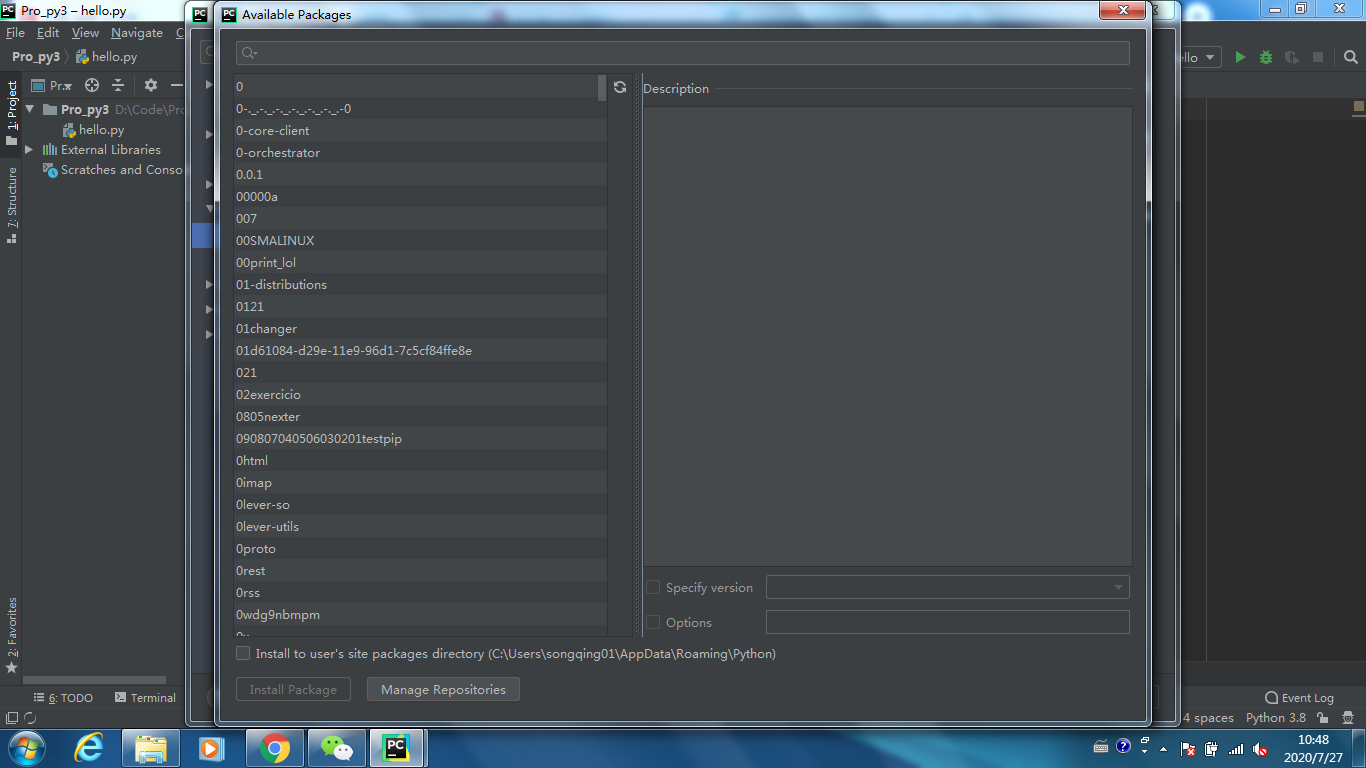Screen dimensions: 1366x768
Task: Open the Project view selector dropdown
Action: [x=51, y=85]
